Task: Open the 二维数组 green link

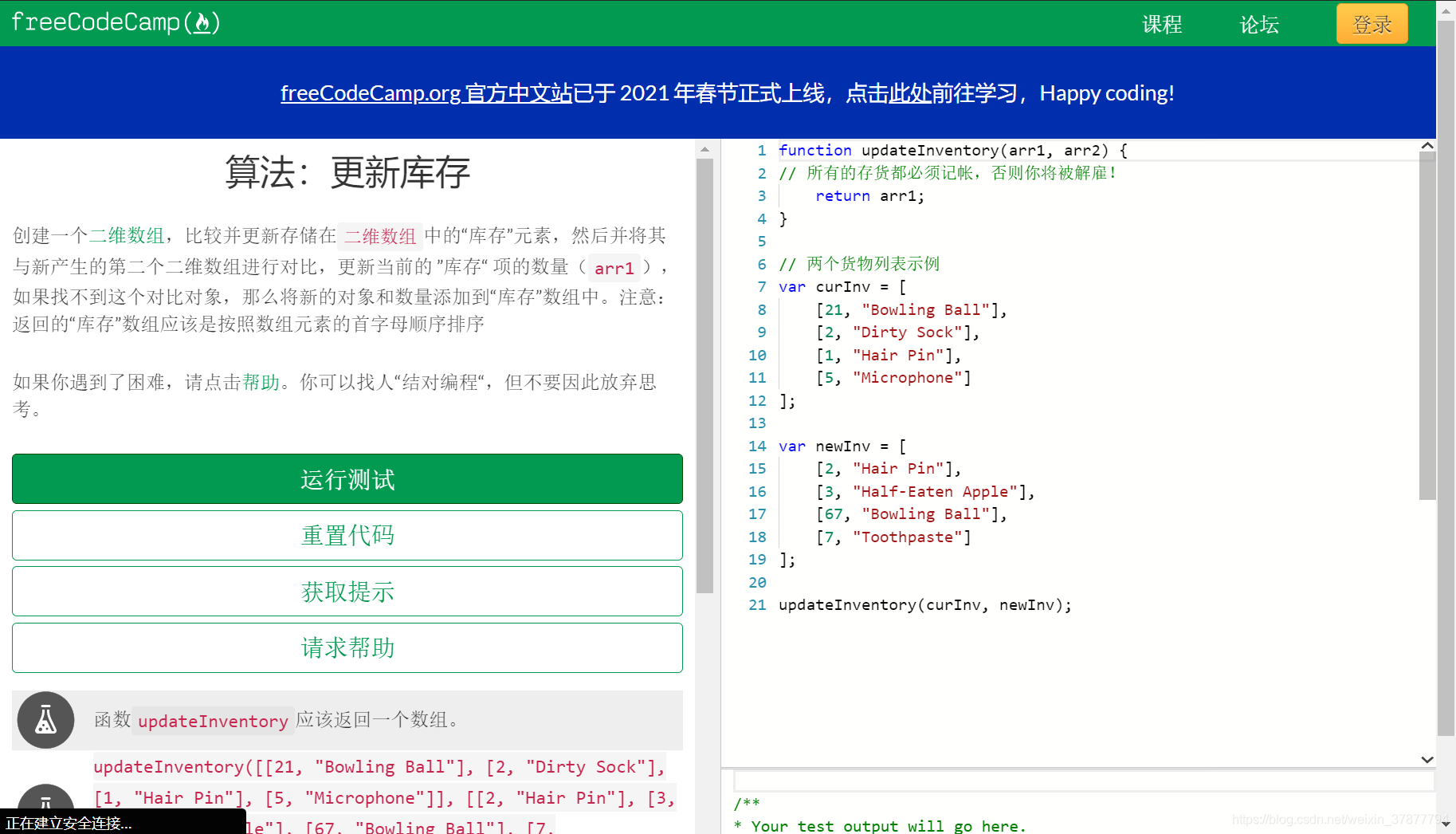Action: pyautogui.click(x=127, y=236)
